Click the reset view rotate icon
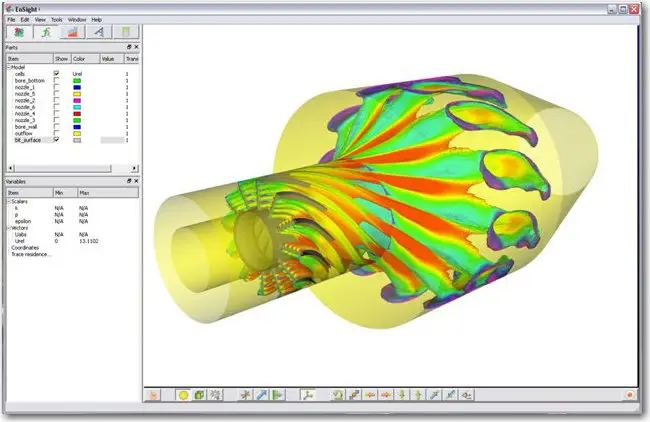Viewport: 650px width, 422px height. point(338,395)
